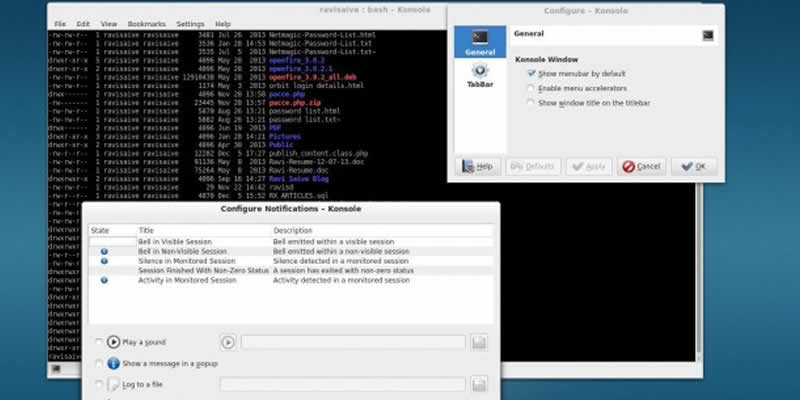Click 'pacce.php.zip' in terminal output
This screenshot has width=800, height=400.
tap(294, 103)
